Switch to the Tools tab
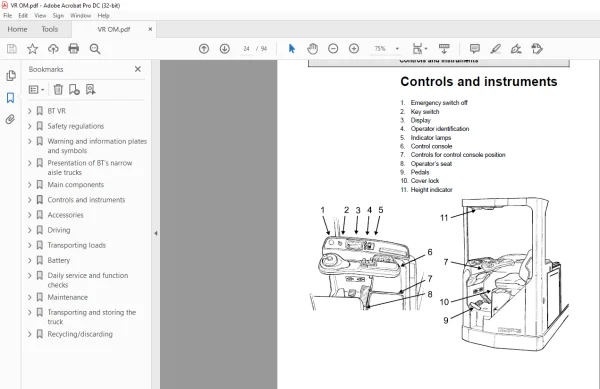 [x=50, y=29]
